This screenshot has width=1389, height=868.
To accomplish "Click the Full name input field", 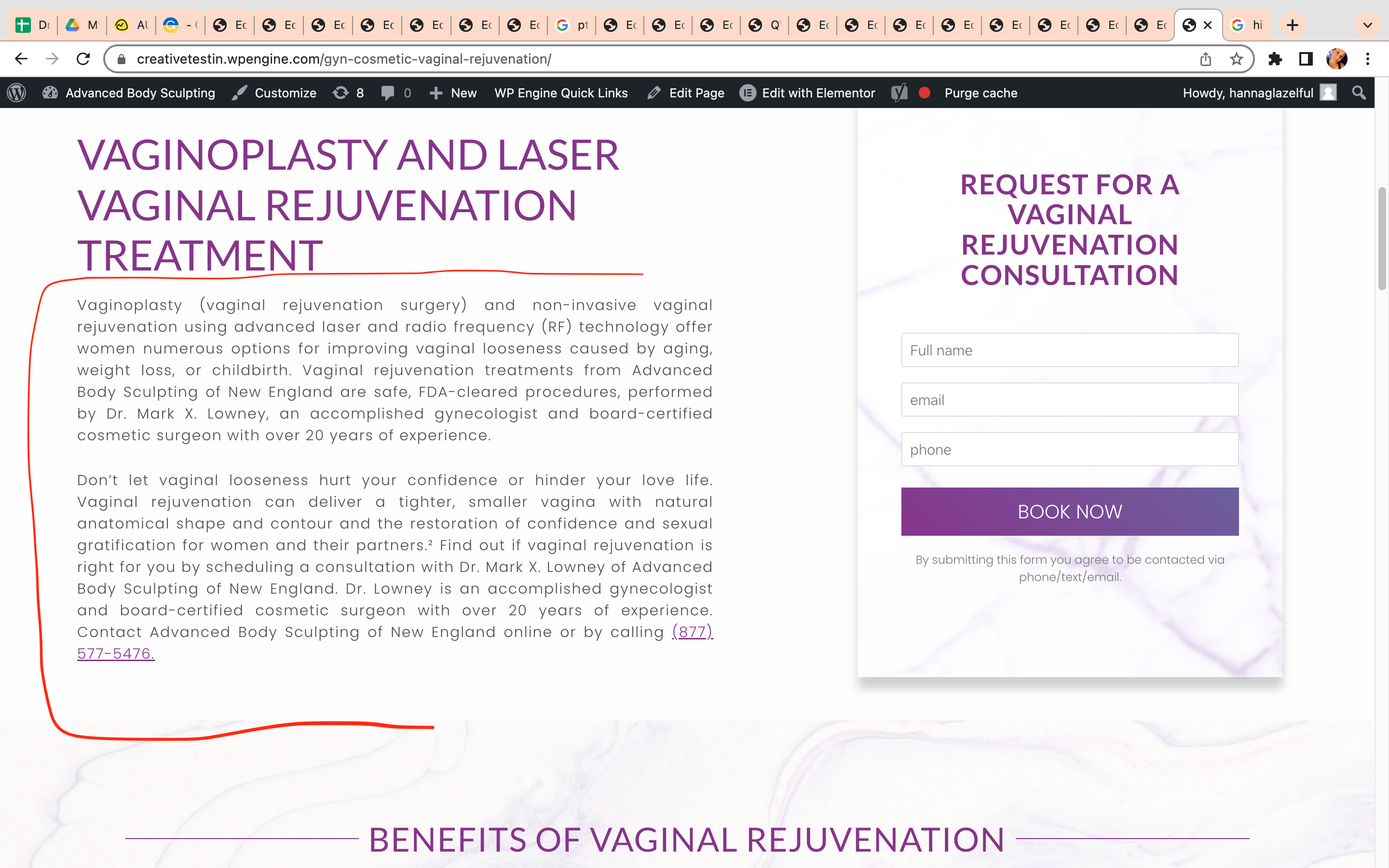I will 1070,350.
